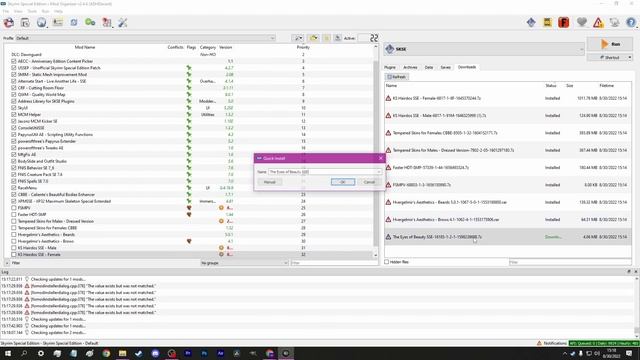
Task: Open Executables gears icon
Action: (90, 23)
